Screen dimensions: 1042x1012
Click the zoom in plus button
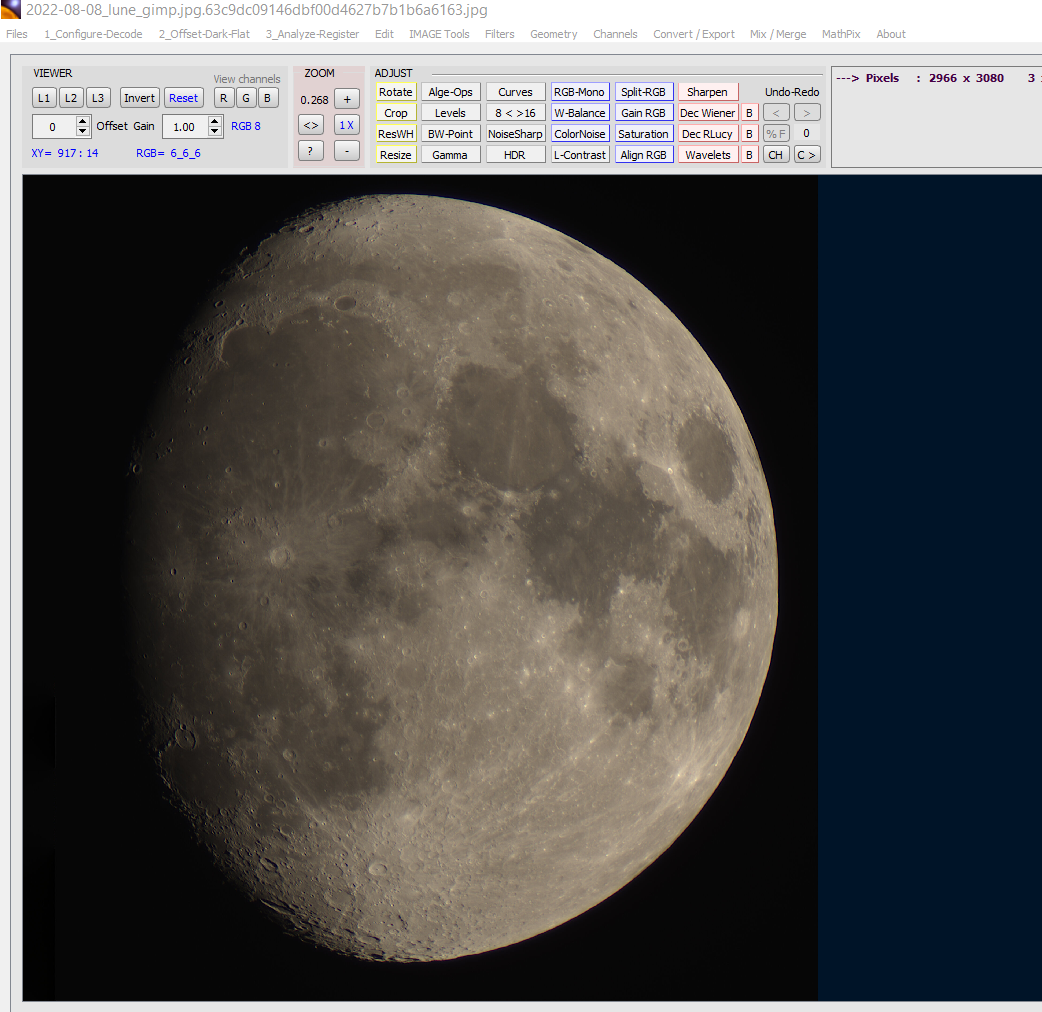pyautogui.click(x=346, y=99)
